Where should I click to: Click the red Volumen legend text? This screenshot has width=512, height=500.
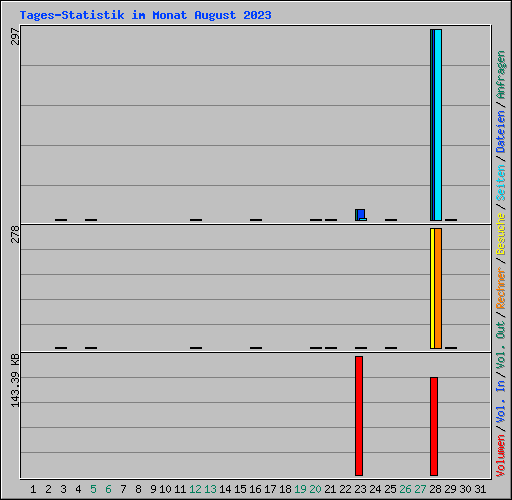click(x=501, y=456)
